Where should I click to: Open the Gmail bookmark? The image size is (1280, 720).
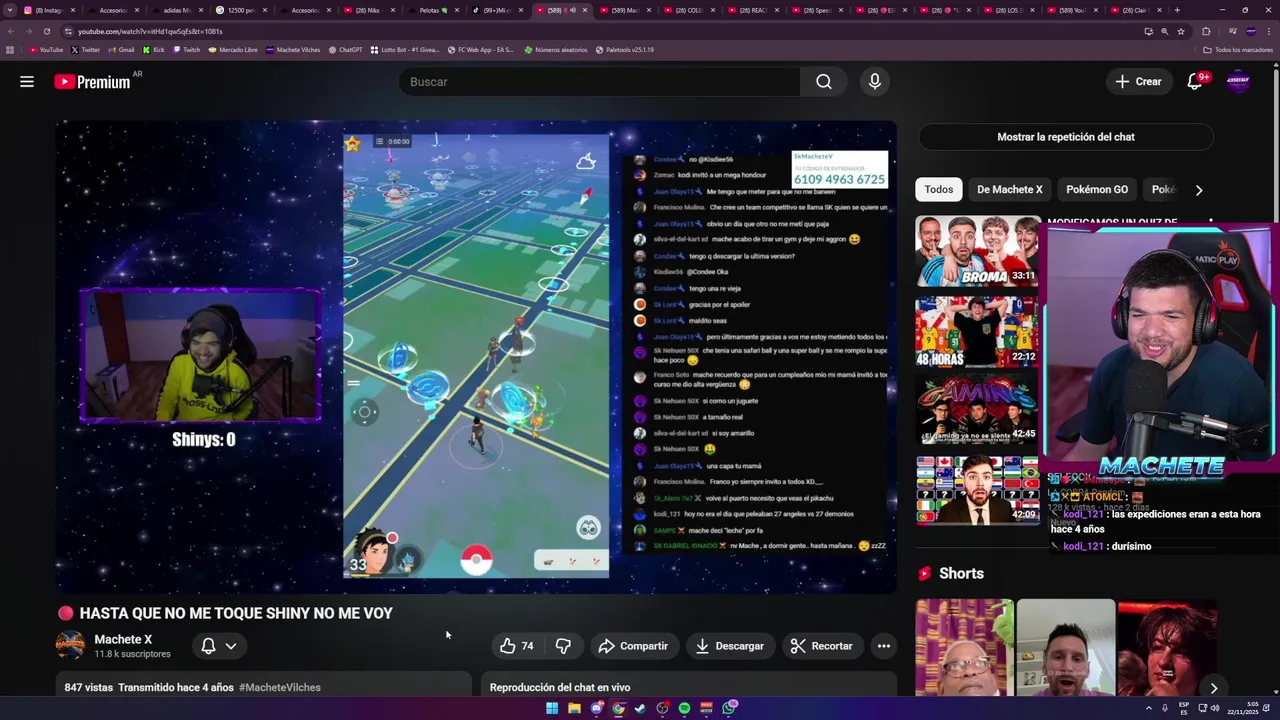tap(122, 50)
